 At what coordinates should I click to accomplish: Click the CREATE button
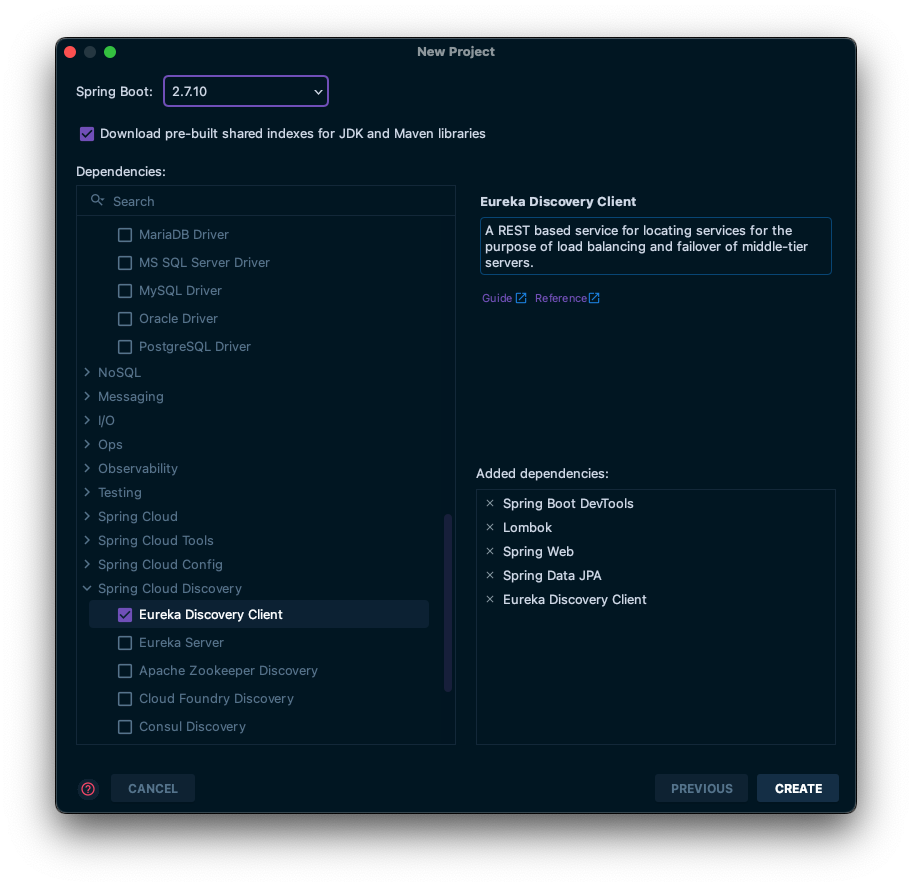798,789
